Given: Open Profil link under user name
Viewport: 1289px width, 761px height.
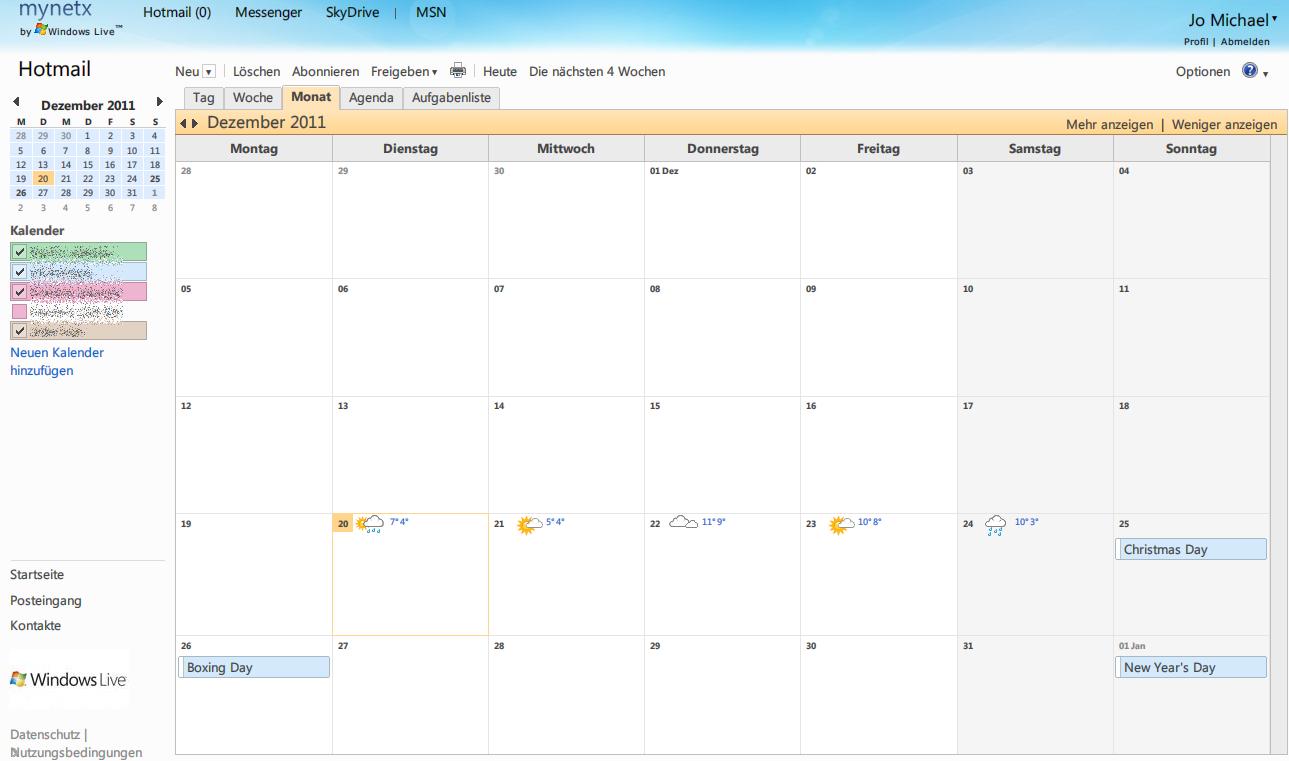Looking at the screenshot, I should pyautogui.click(x=1196, y=41).
